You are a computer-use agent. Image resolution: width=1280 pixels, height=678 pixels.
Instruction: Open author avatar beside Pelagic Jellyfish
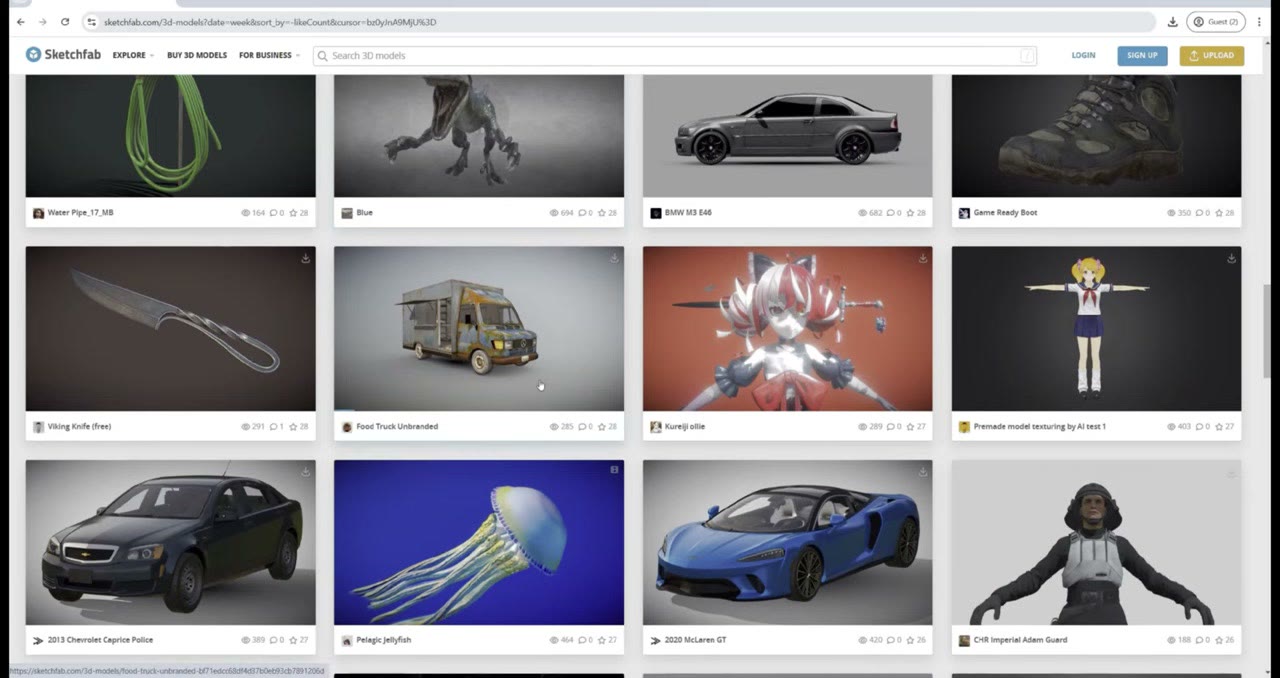click(347, 640)
